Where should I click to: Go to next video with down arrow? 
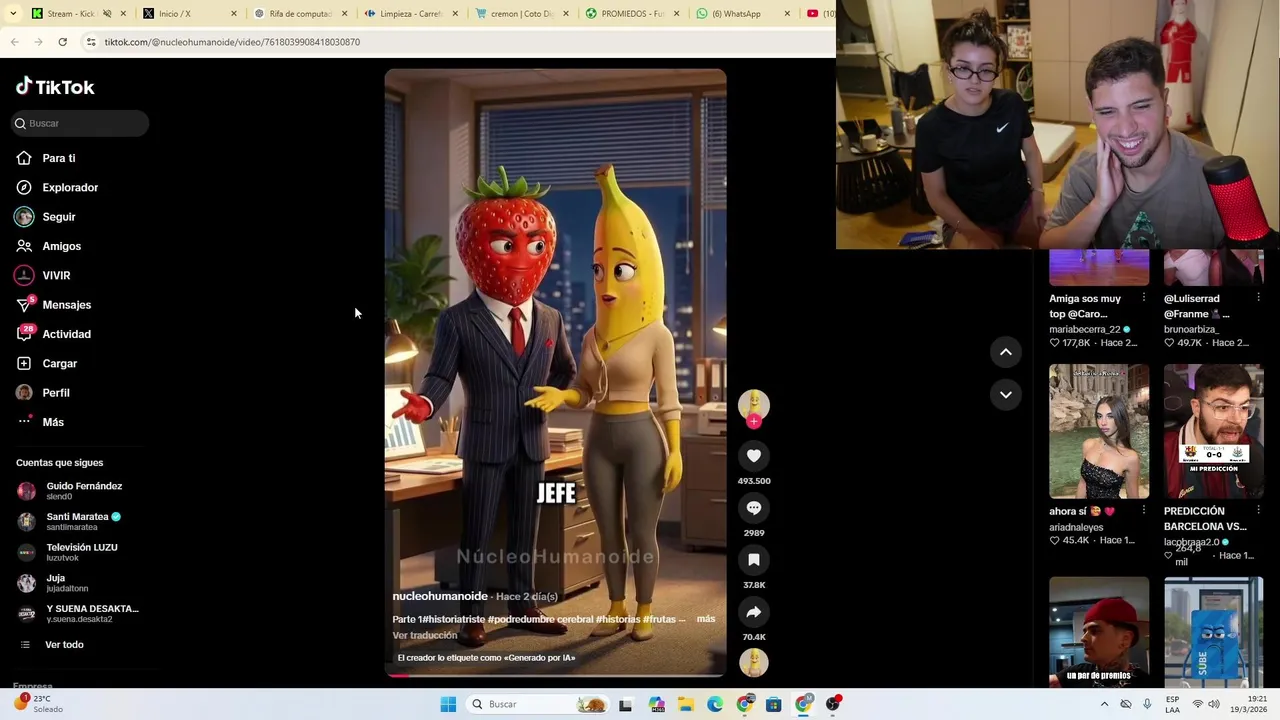[1006, 395]
